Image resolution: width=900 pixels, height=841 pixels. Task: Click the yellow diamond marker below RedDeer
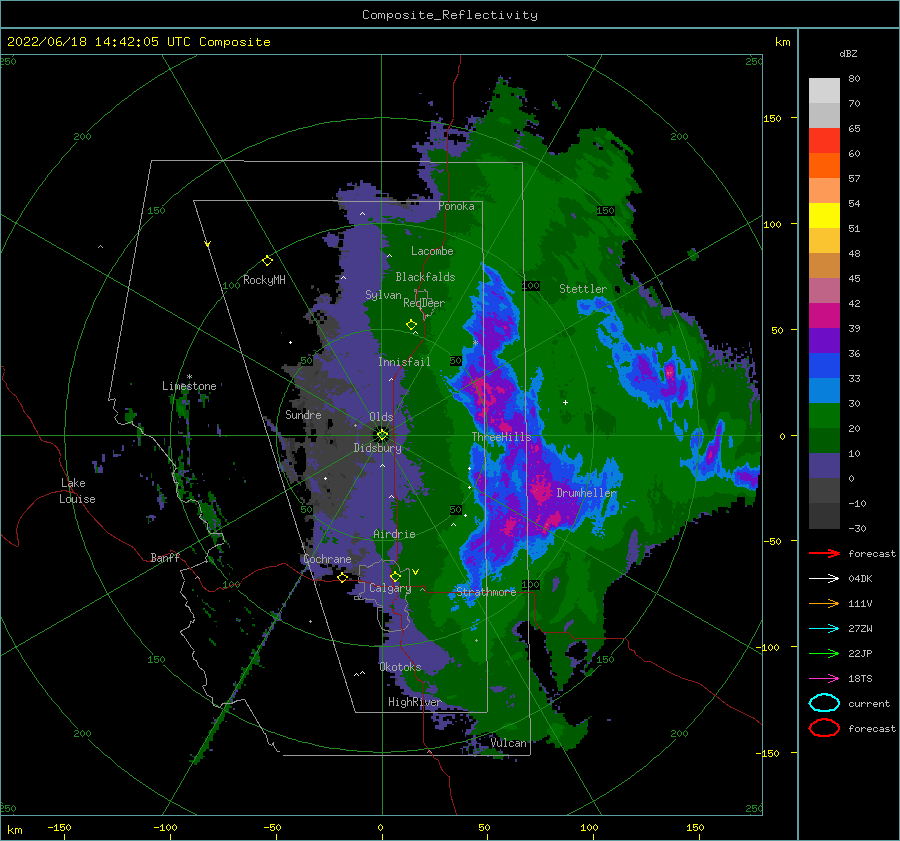[411, 325]
